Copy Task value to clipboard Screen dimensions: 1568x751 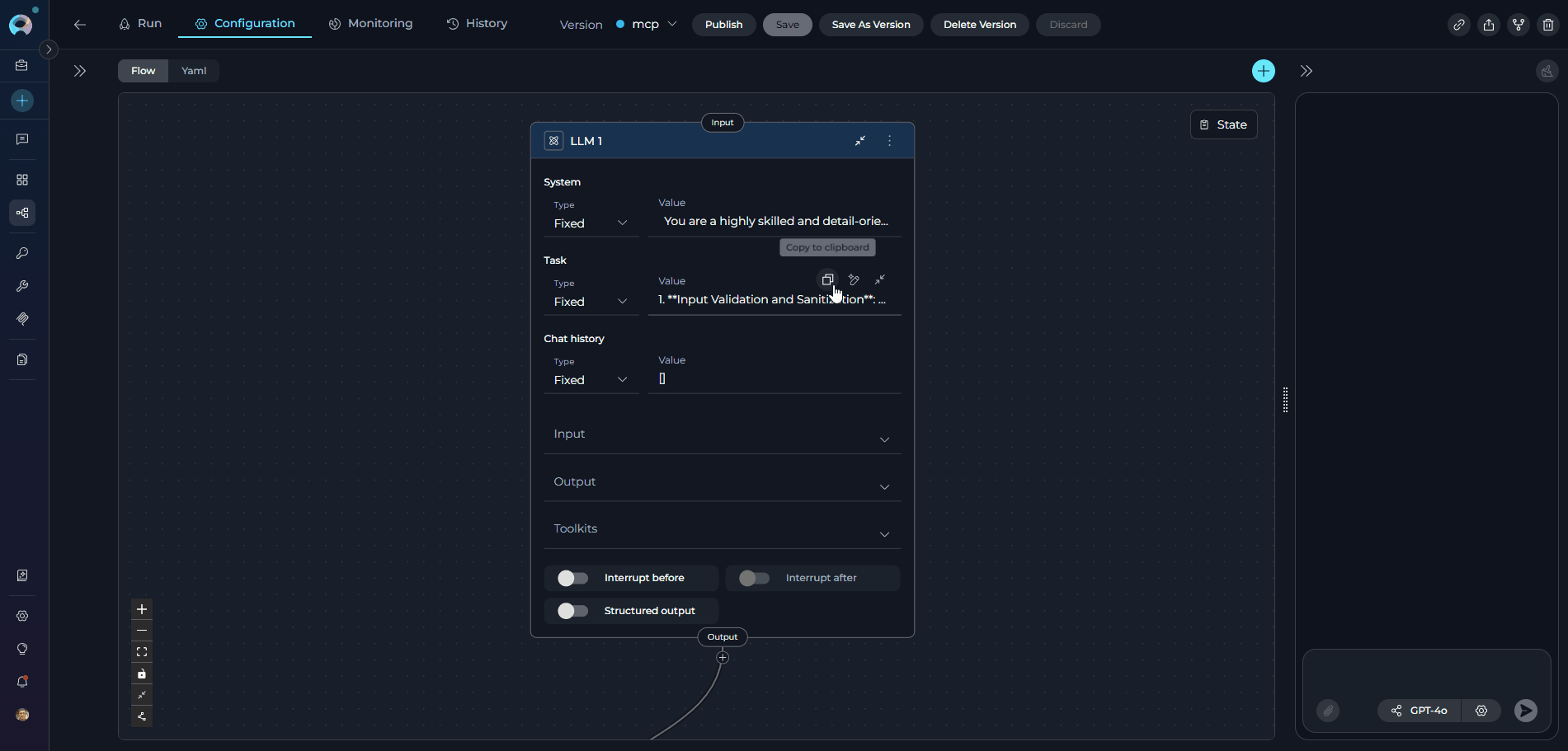(827, 280)
